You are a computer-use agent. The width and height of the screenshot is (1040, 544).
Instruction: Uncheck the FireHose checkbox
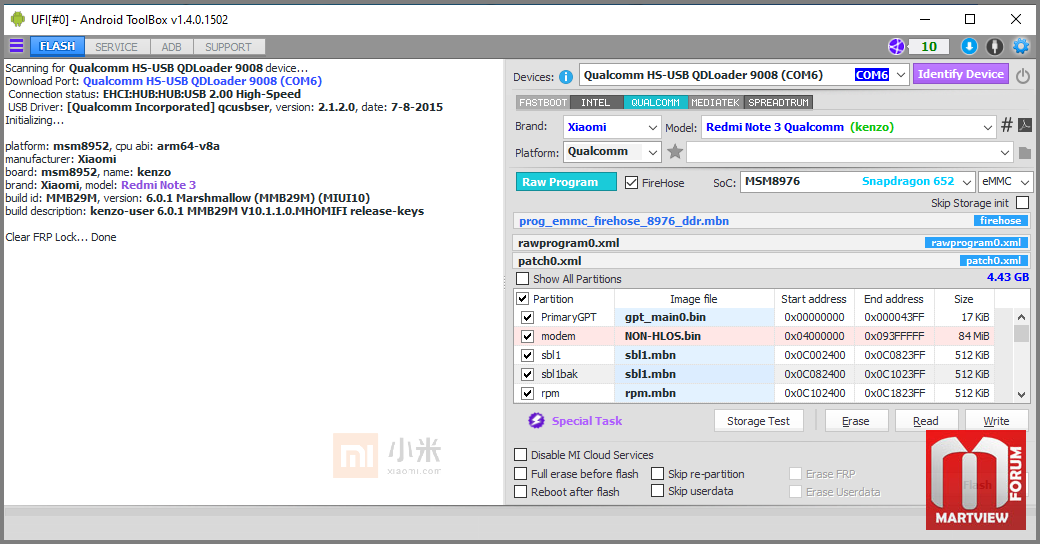[631, 182]
